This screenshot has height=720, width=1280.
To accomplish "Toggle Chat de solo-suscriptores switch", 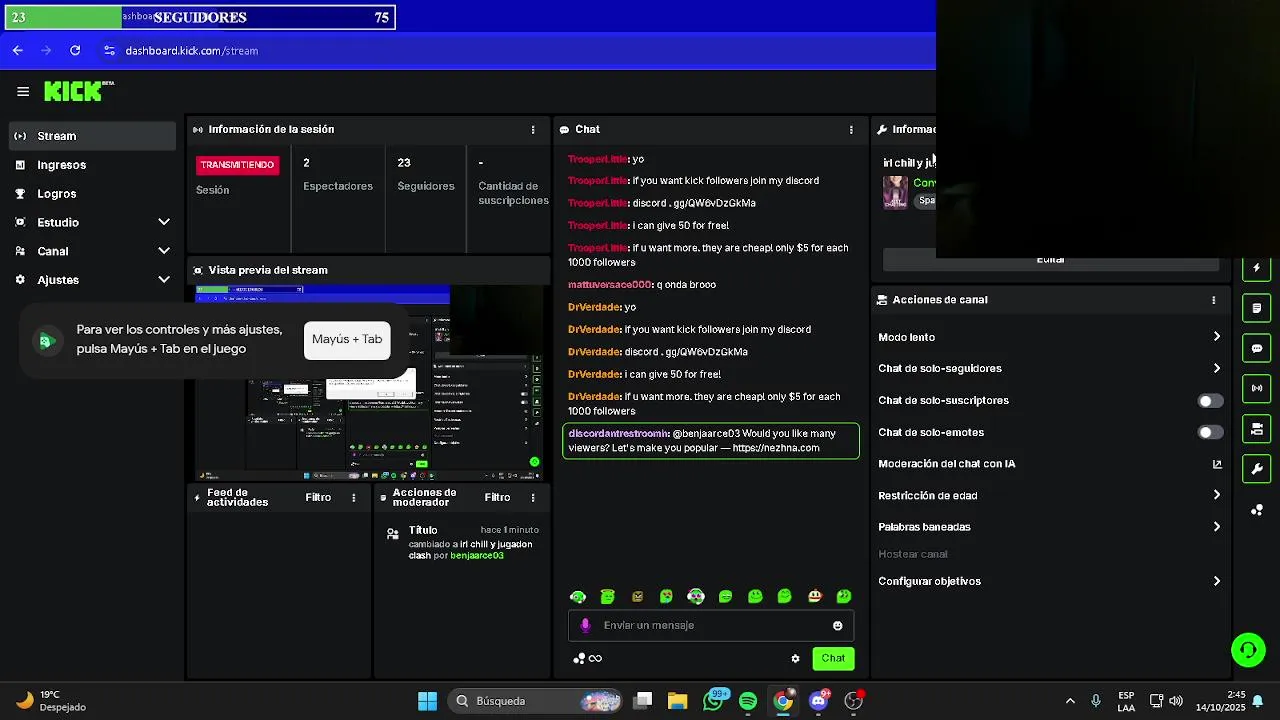I will (1210, 401).
